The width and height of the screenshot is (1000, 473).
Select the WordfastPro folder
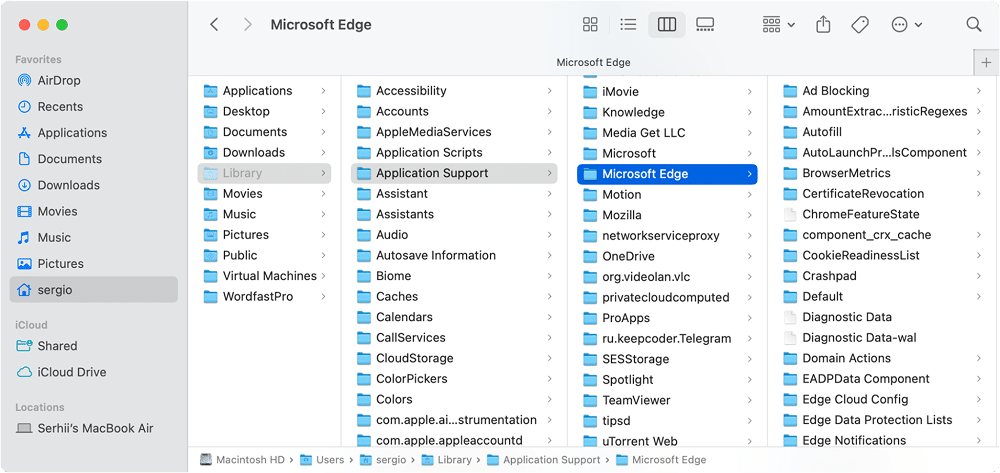[264, 296]
